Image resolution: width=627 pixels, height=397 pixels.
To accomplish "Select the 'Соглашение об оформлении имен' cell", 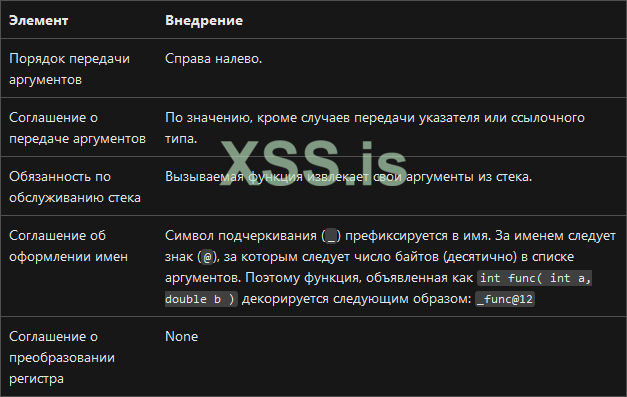I will (x=68, y=246).
